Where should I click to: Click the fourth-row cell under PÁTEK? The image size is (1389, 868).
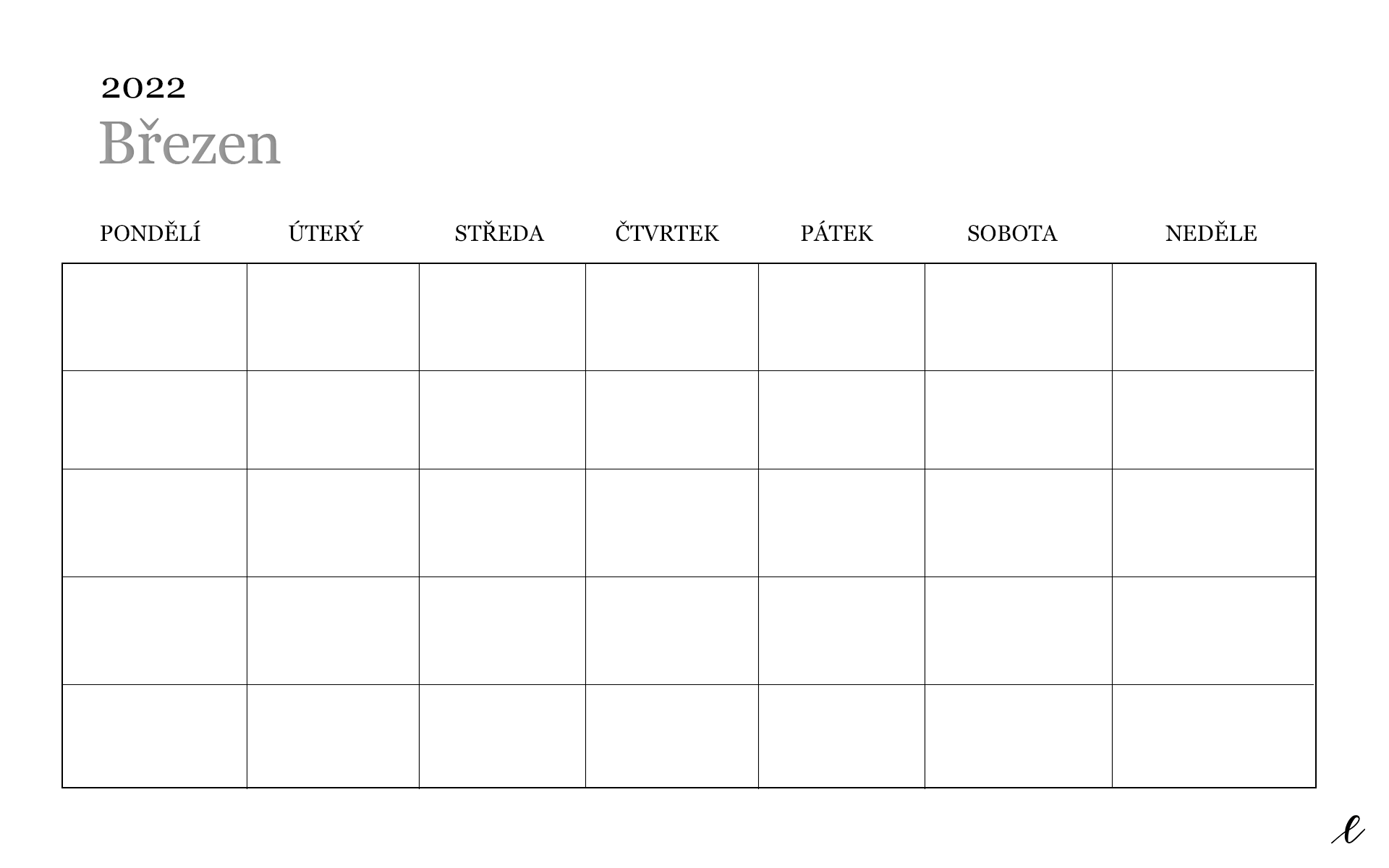(841, 631)
